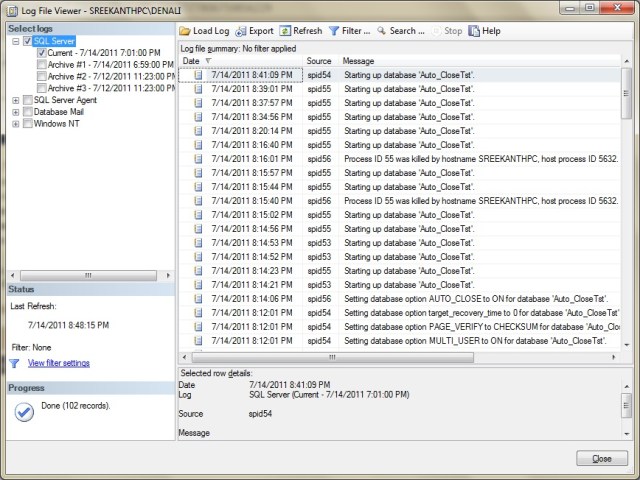Click the Search binoculars icon

(x=381, y=31)
